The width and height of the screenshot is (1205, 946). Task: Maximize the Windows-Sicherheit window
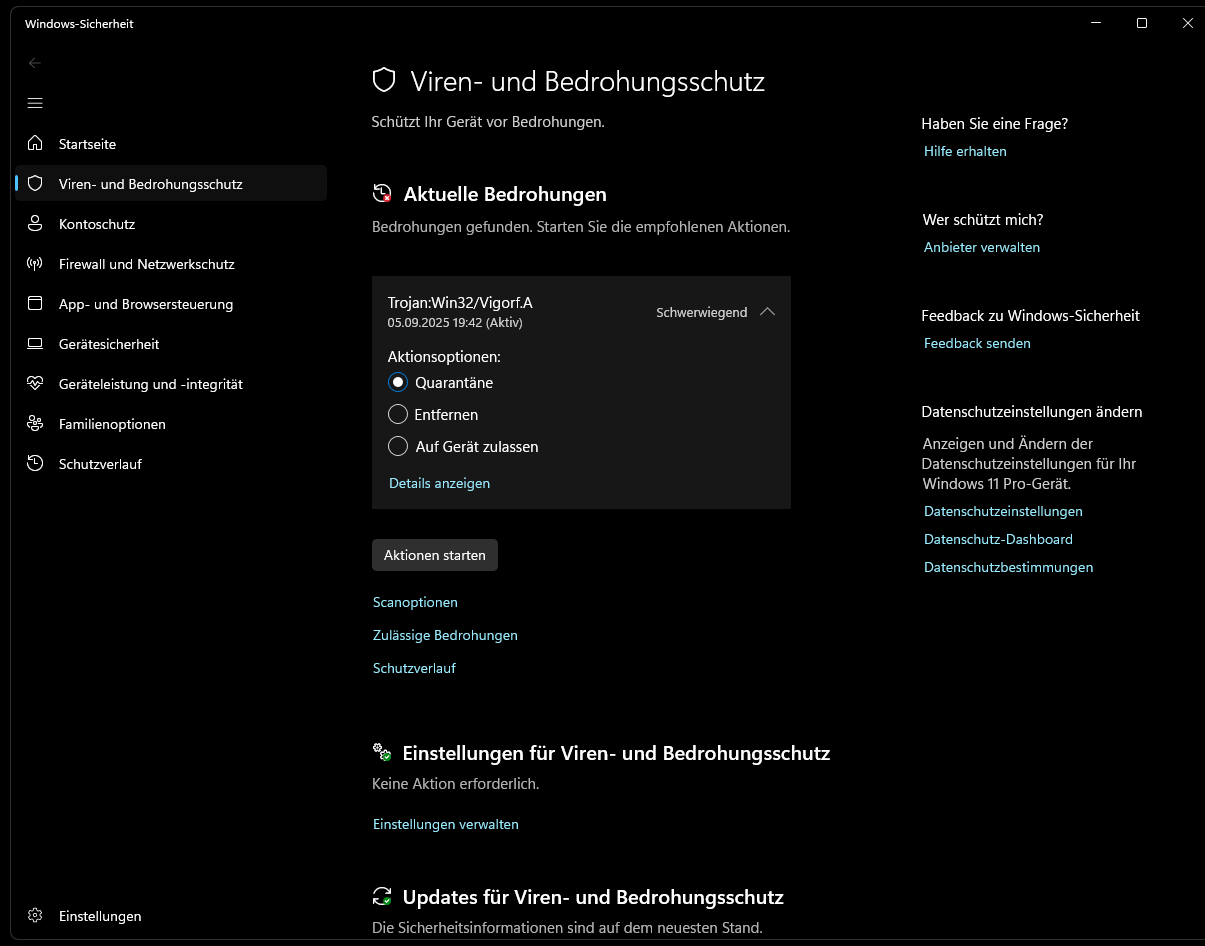coord(1141,23)
